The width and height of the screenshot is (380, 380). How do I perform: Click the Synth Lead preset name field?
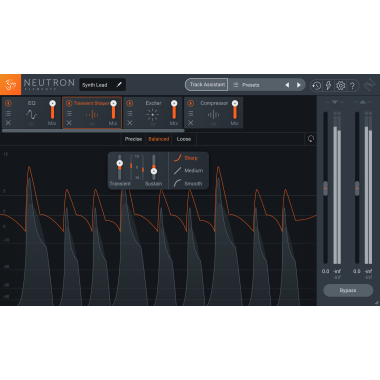(102, 85)
